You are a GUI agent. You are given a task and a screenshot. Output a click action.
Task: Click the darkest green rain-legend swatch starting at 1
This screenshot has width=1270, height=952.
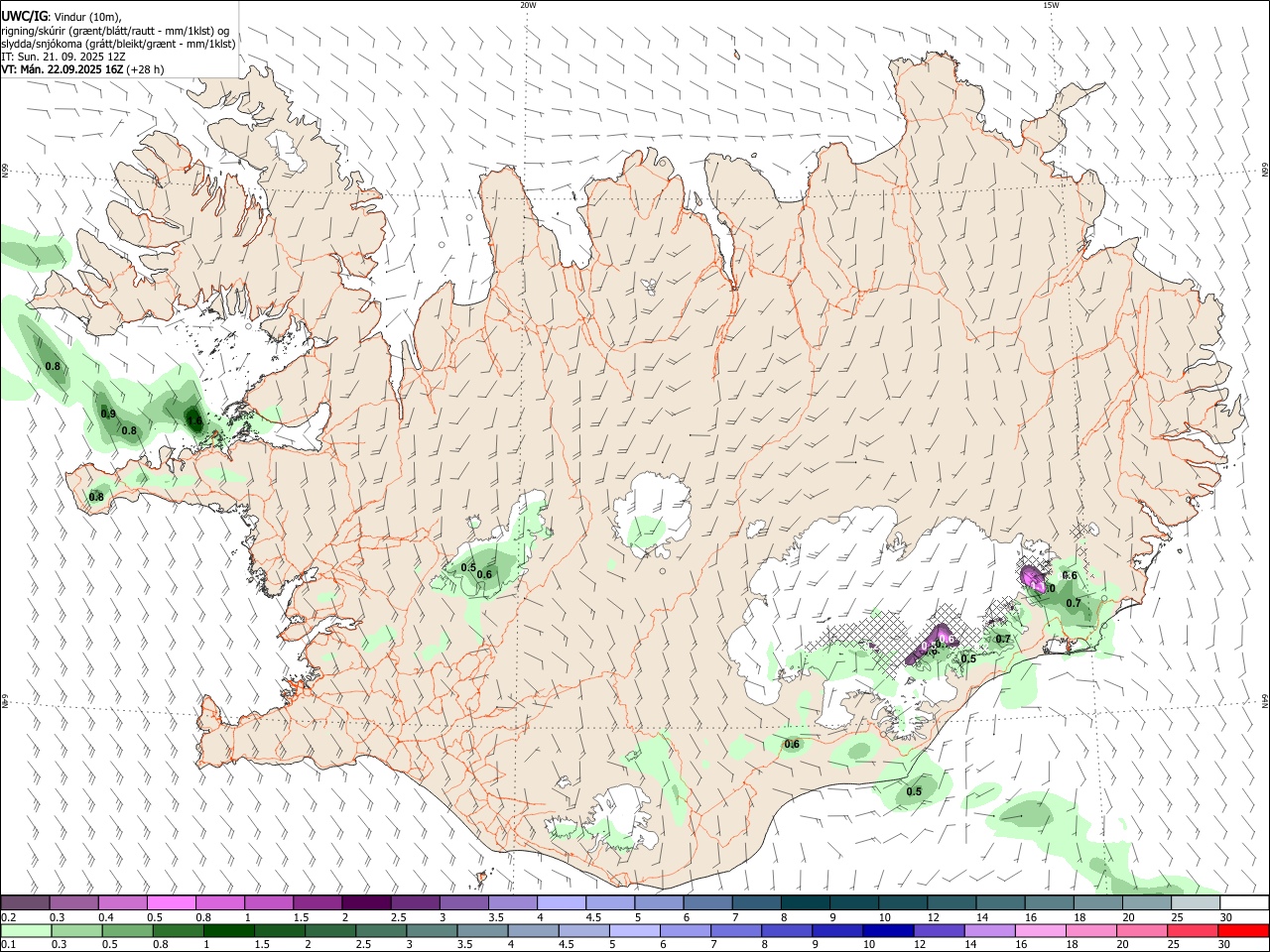pos(229,931)
